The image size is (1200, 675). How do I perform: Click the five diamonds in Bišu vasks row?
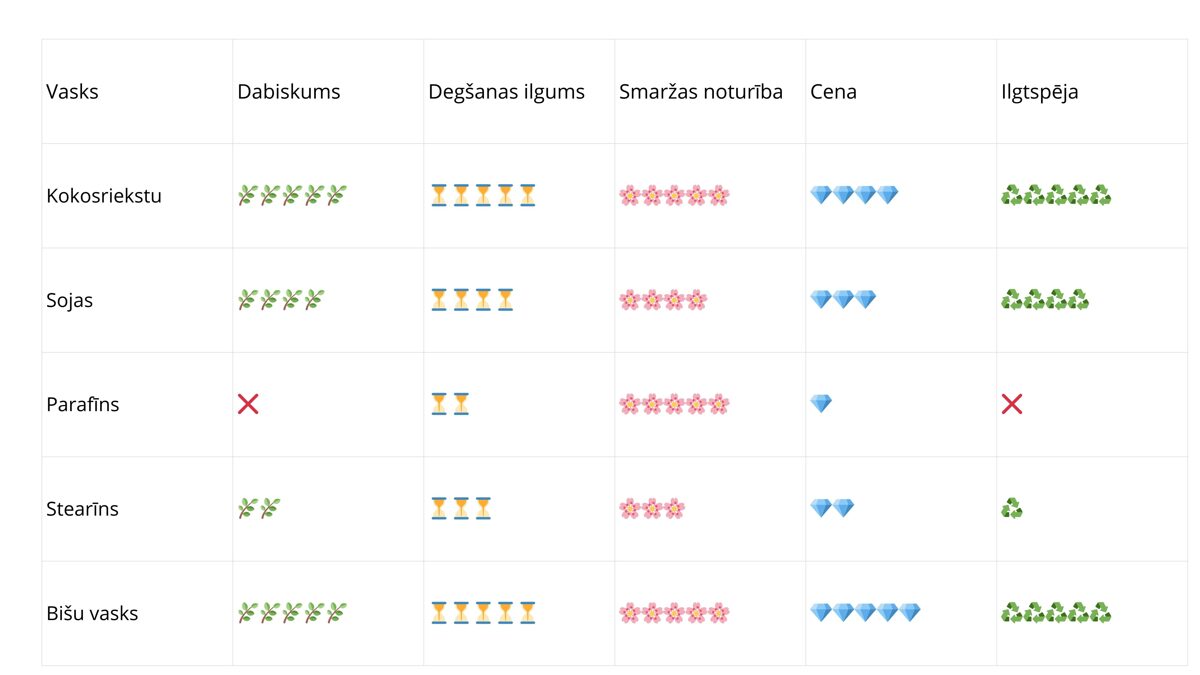tap(865, 613)
